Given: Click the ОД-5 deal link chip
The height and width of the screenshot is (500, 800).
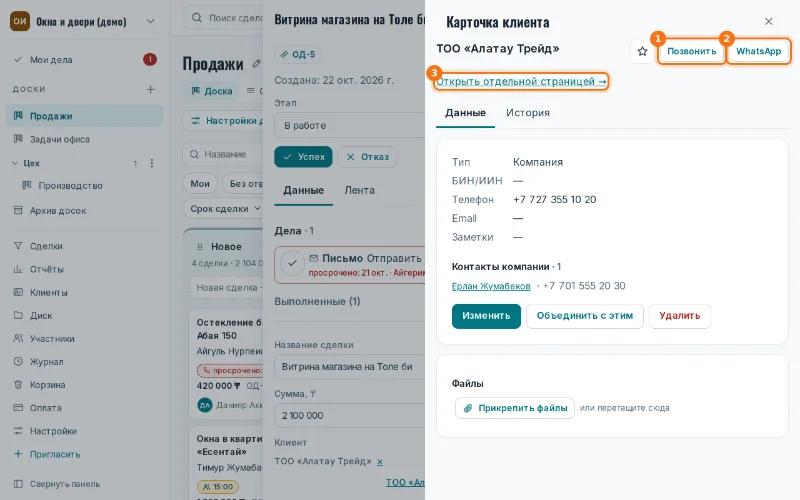Looking at the screenshot, I should 298,55.
